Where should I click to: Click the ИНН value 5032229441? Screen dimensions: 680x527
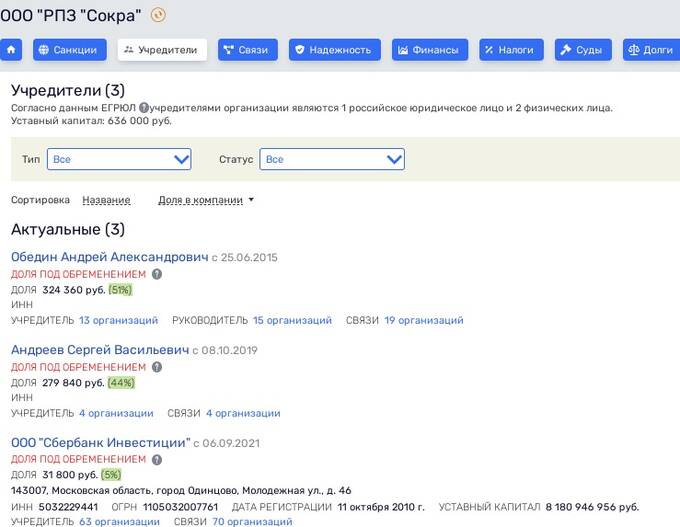click(x=68, y=507)
